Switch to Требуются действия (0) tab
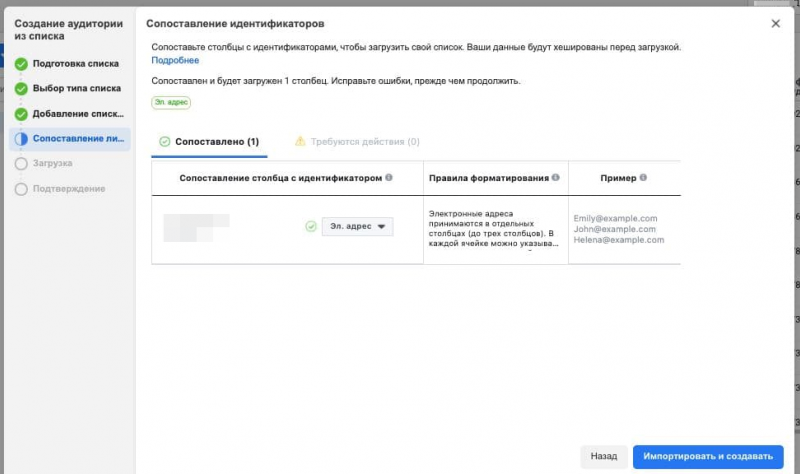 point(357,142)
